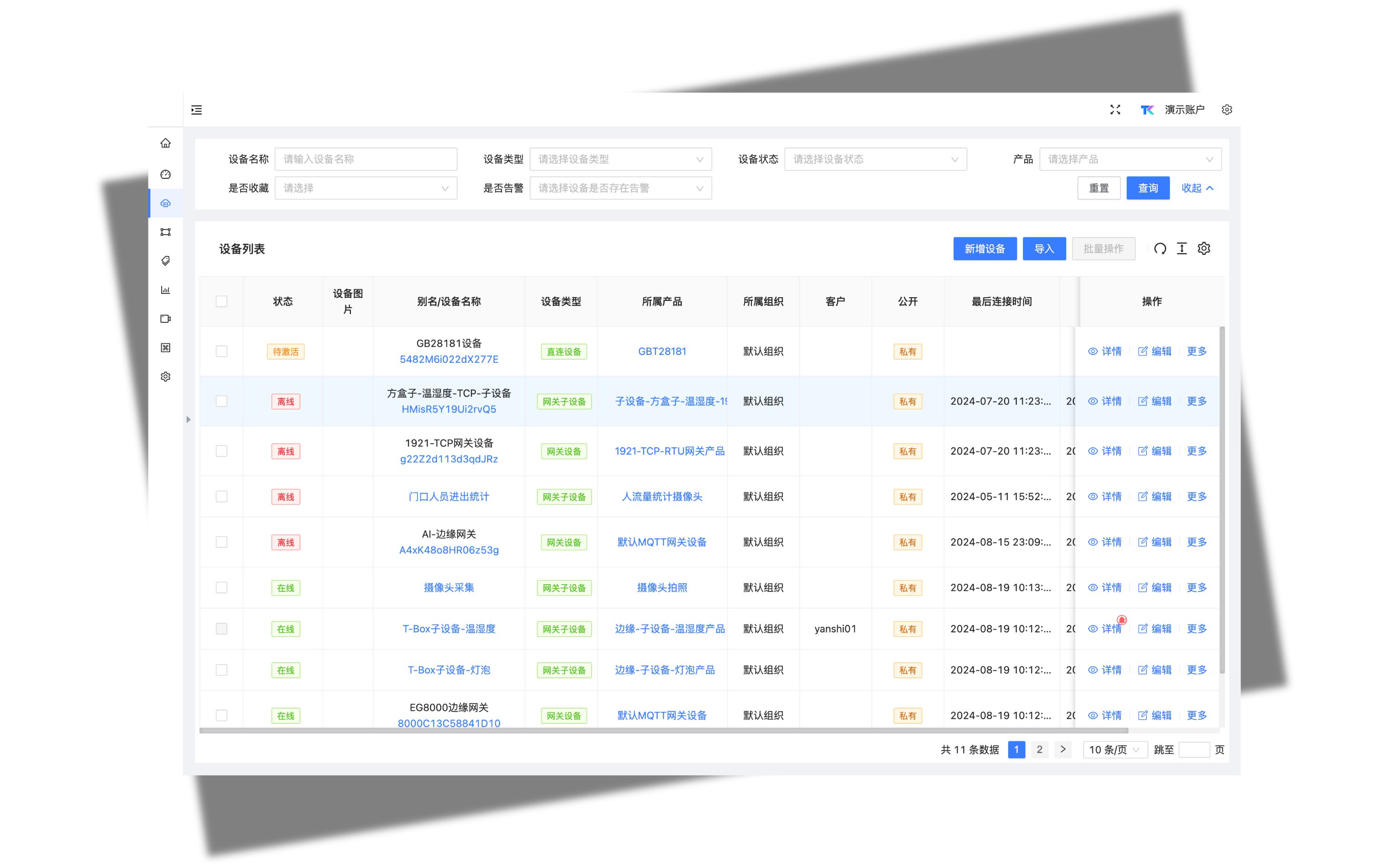Image resolution: width=1389 pixels, height=868 pixels.
Task: Collapse the sidebar with menu fold icon
Action: pos(196,110)
